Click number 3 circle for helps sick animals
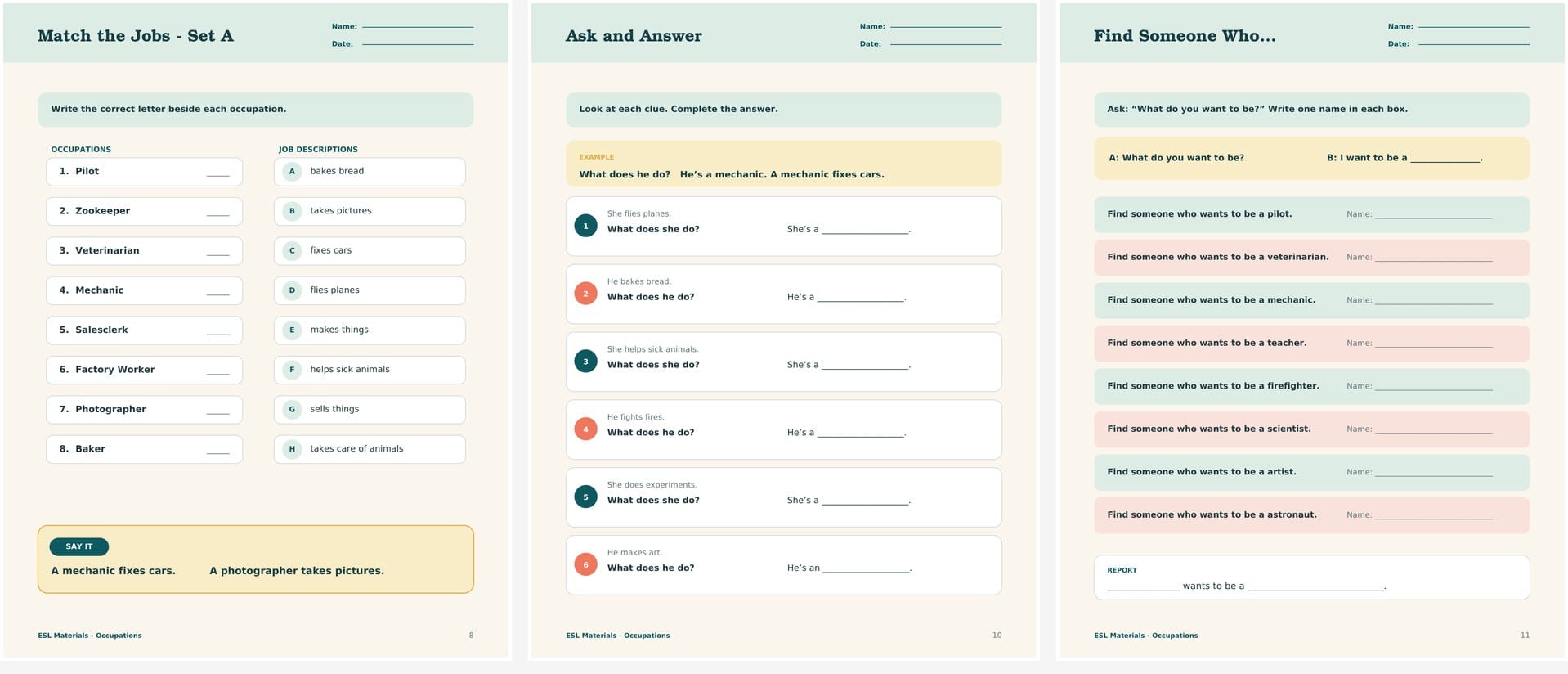Screen dimensions: 1568x674 pos(585,362)
